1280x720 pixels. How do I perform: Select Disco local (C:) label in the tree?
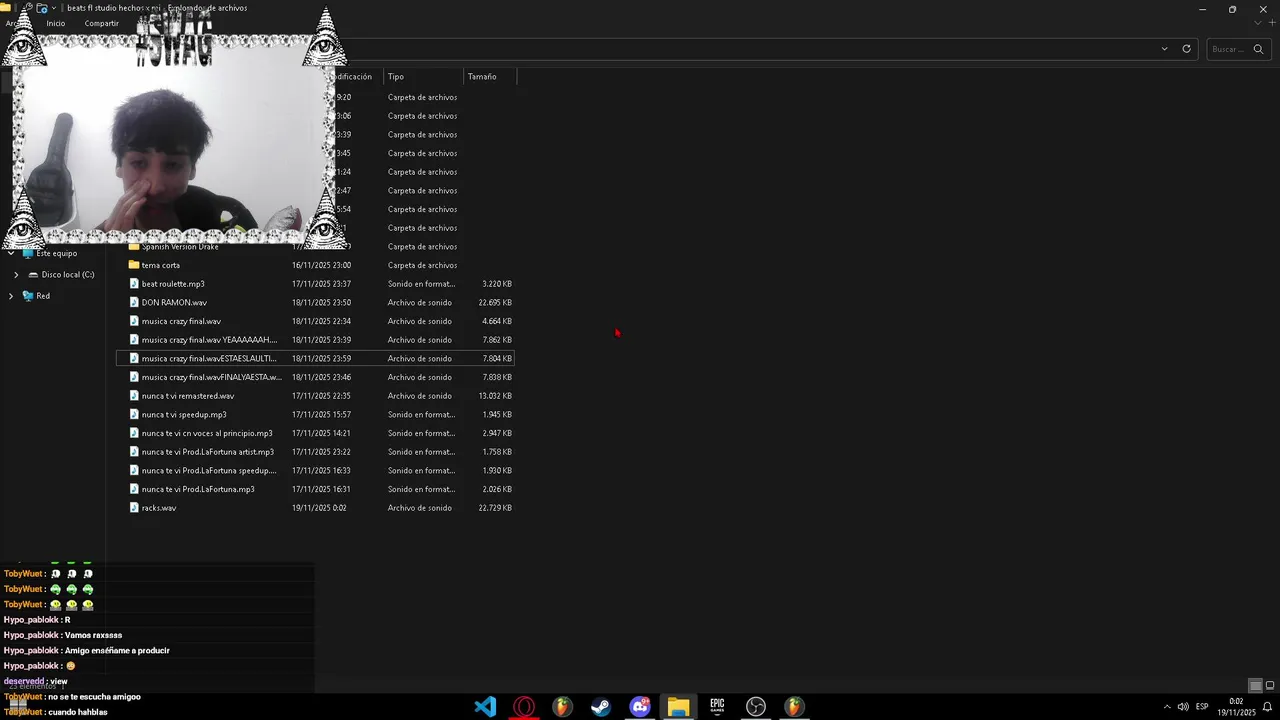pos(68,275)
